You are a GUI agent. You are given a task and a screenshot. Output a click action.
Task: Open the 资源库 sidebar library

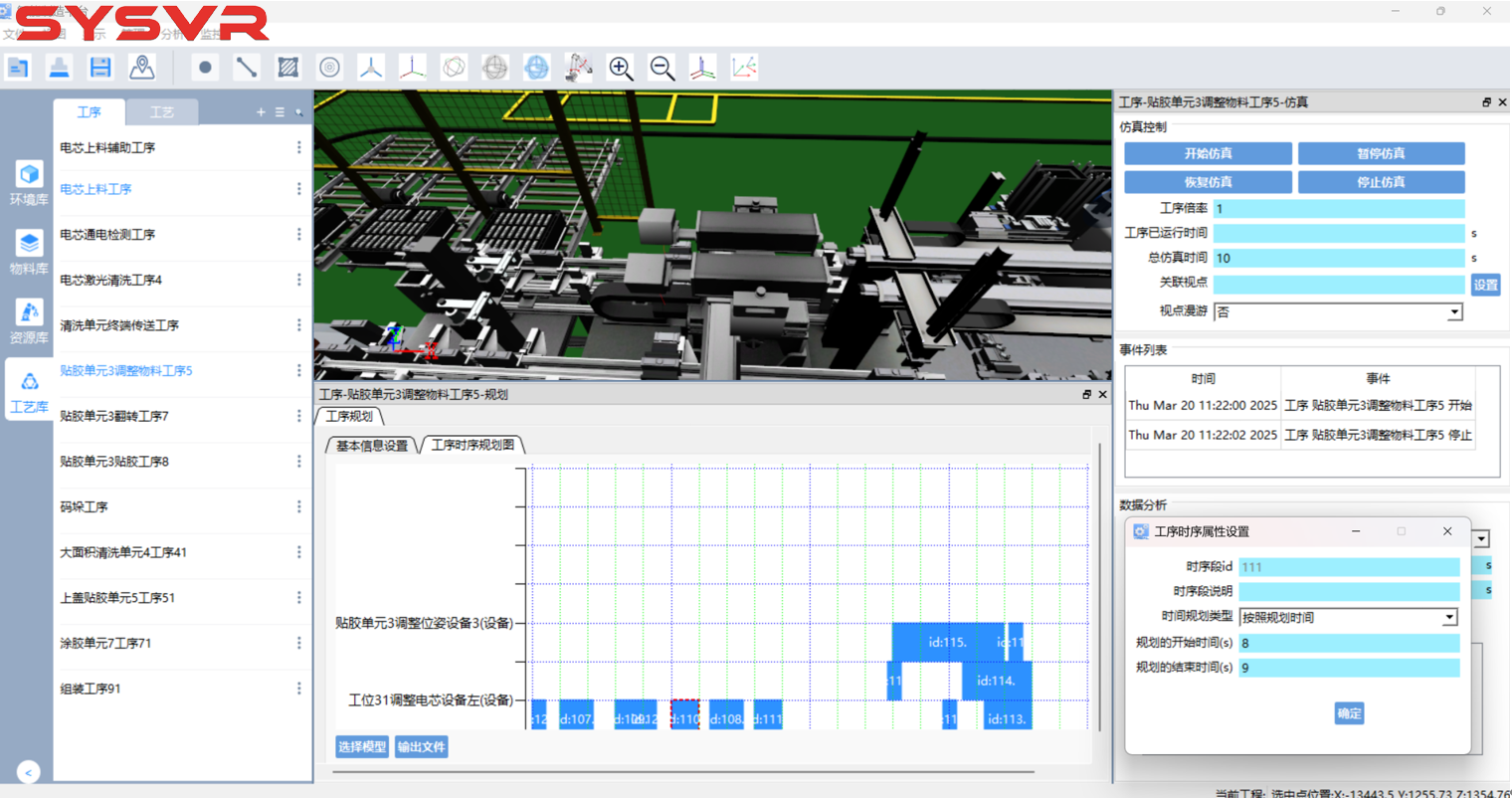click(x=29, y=322)
